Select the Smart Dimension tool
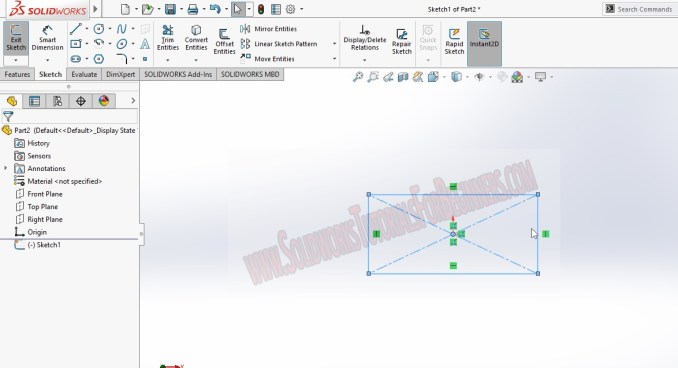The image size is (678, 368). click(47, 38)
